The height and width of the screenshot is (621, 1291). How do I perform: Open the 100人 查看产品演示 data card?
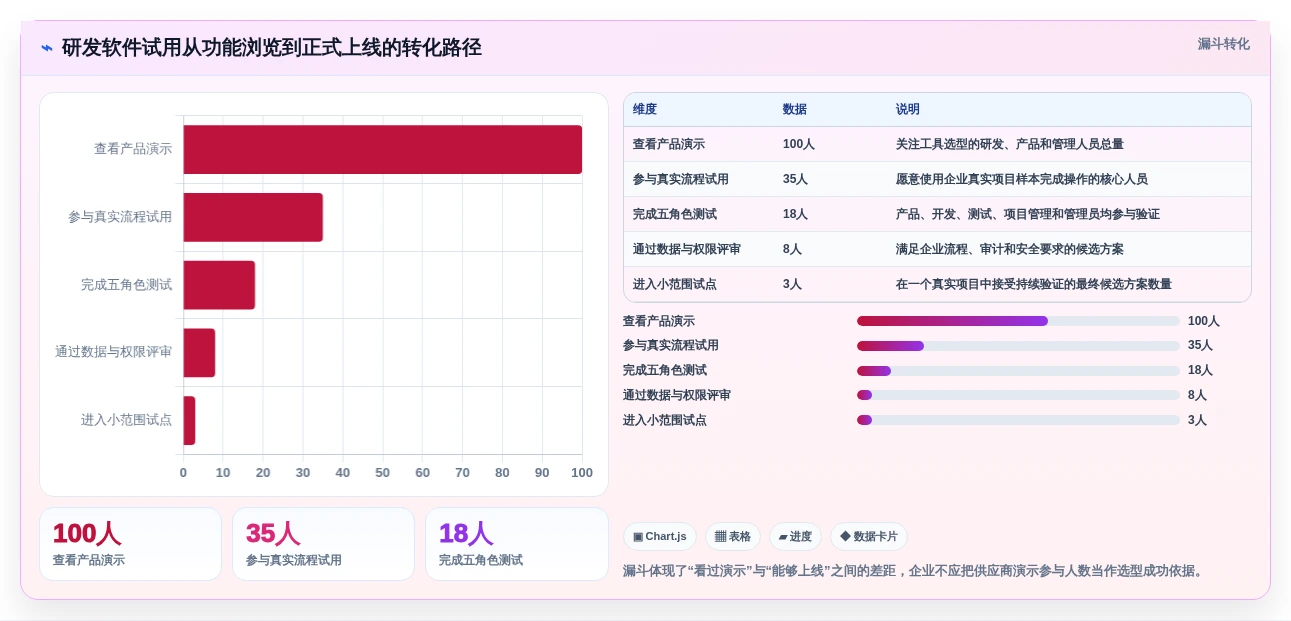(130, 544)
